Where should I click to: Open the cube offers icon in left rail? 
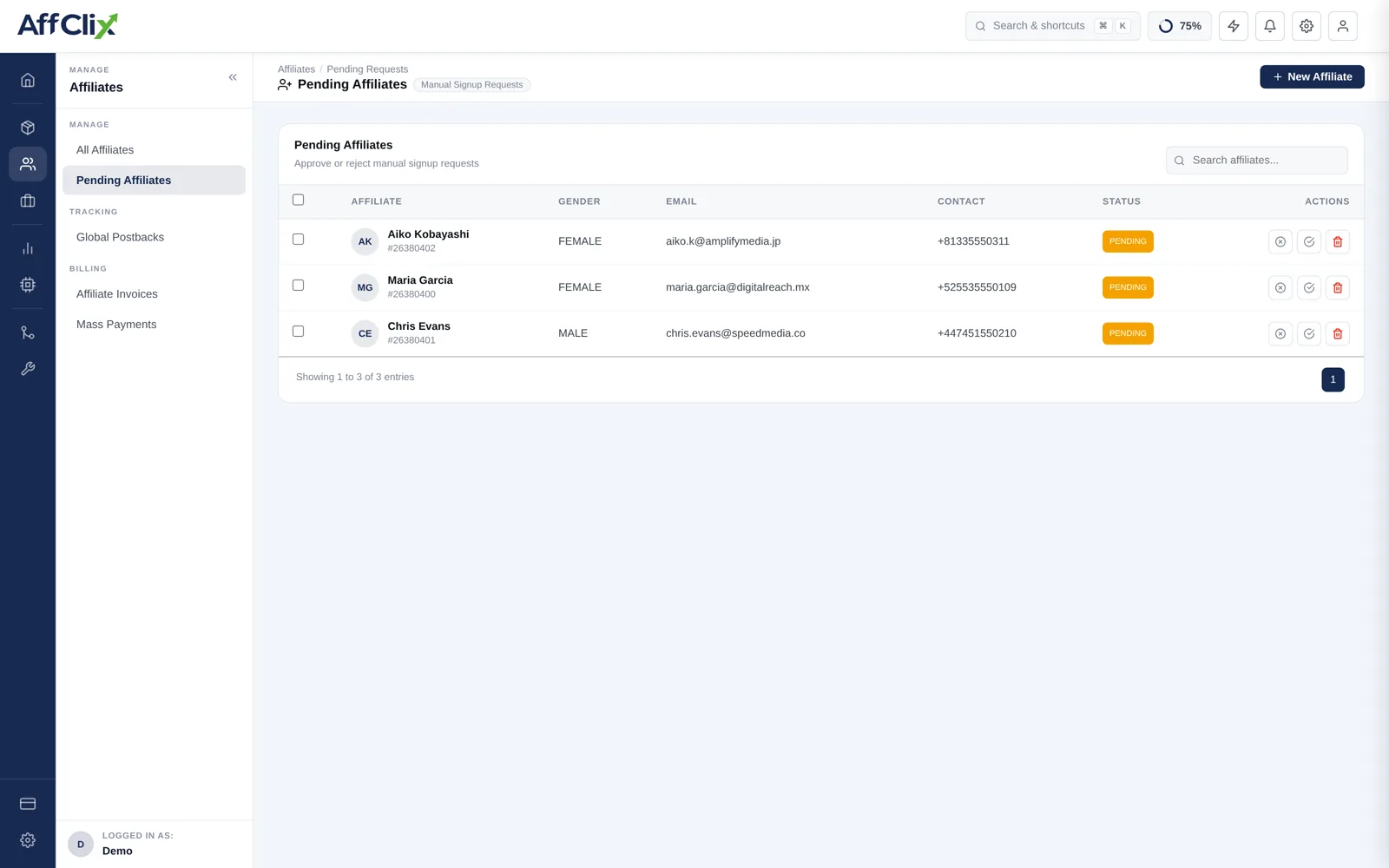click(28, 128)
